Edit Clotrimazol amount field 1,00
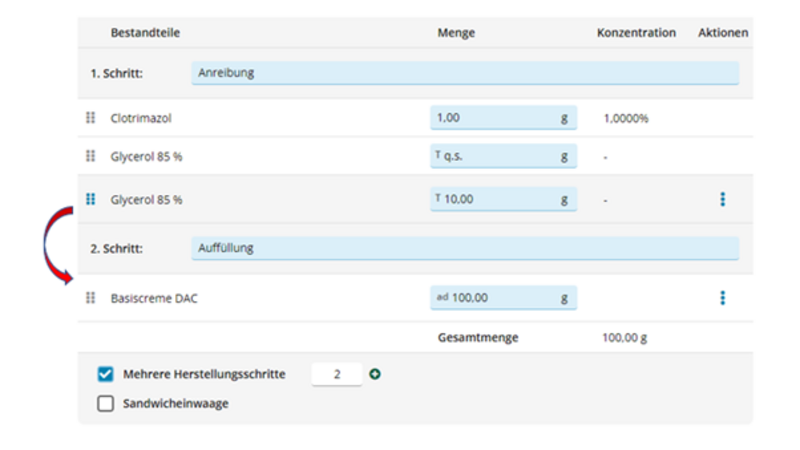The height and width of the screenshot is (450, 800). 494,118
